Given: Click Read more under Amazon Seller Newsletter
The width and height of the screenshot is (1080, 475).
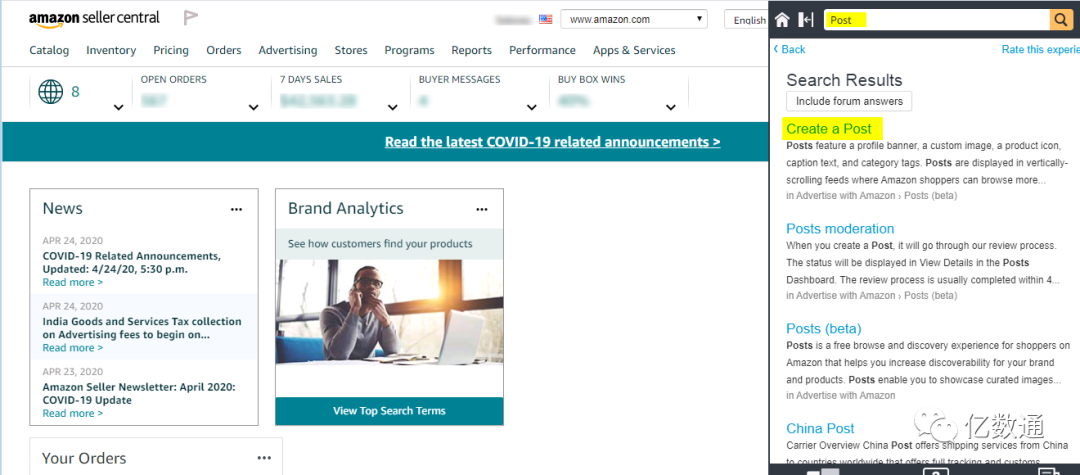Looking at the screenshot, I should pyautogui.click(x=73, y=413).
